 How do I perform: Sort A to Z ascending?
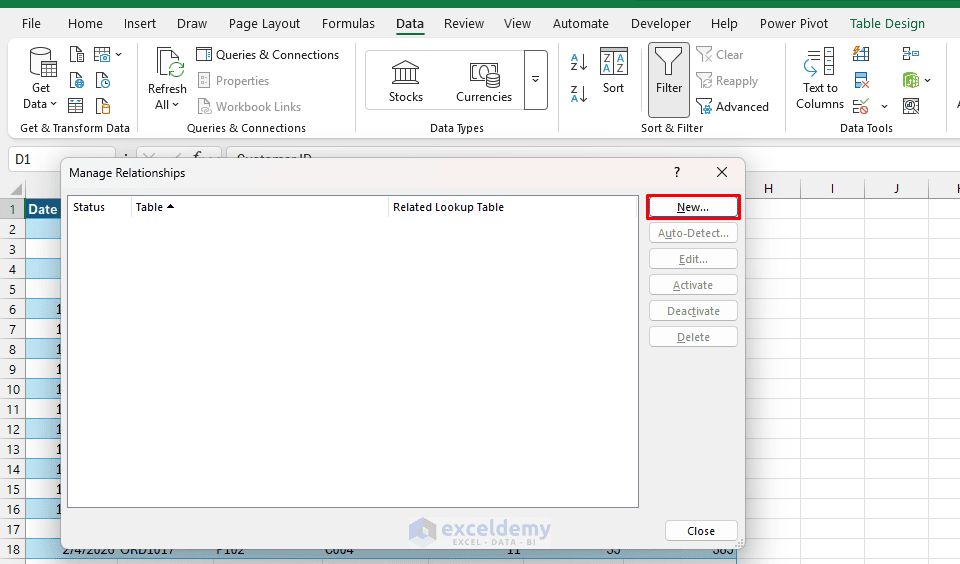click(579, 62)
